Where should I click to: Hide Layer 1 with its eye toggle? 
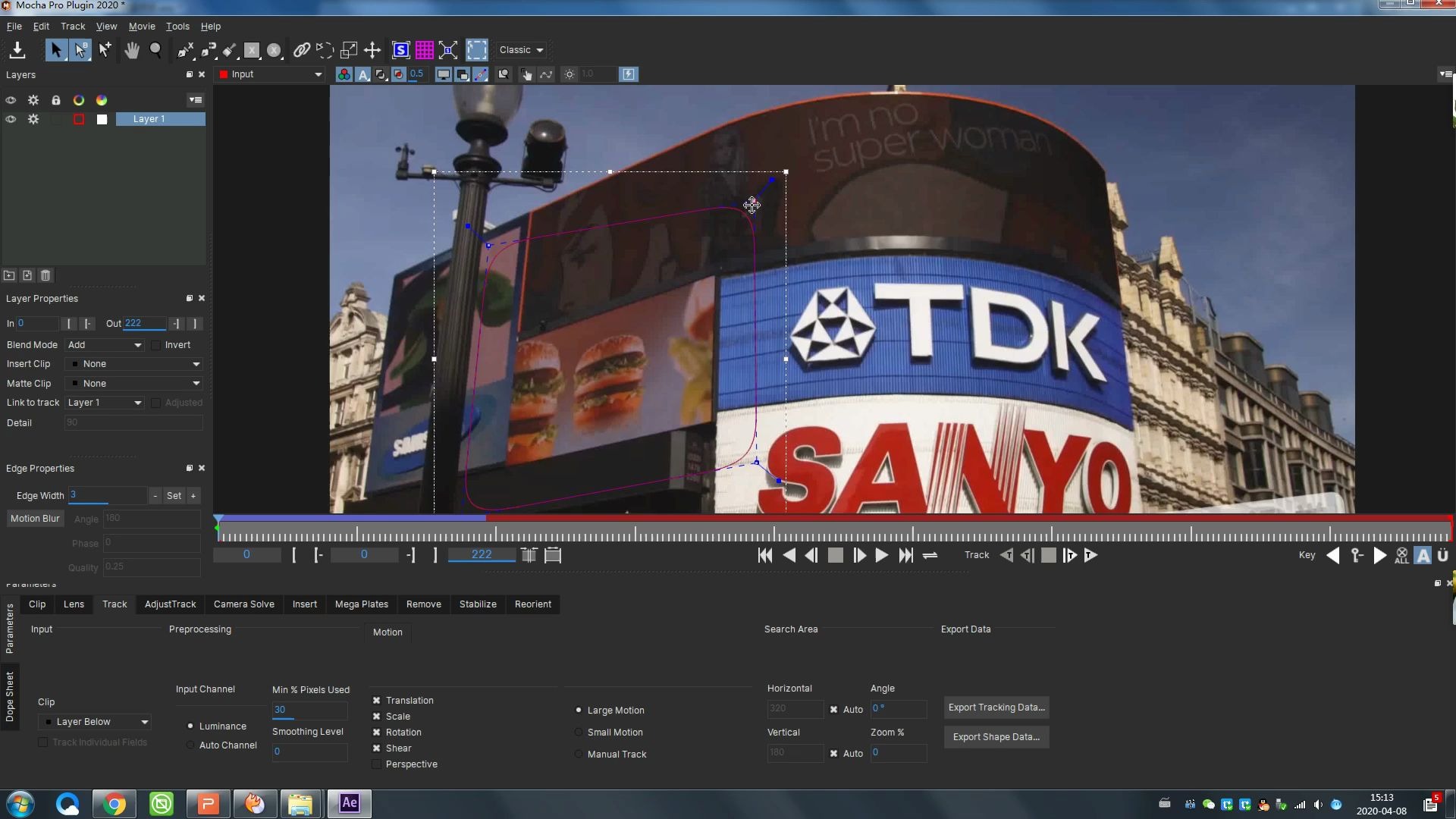(x=11, y=119)
